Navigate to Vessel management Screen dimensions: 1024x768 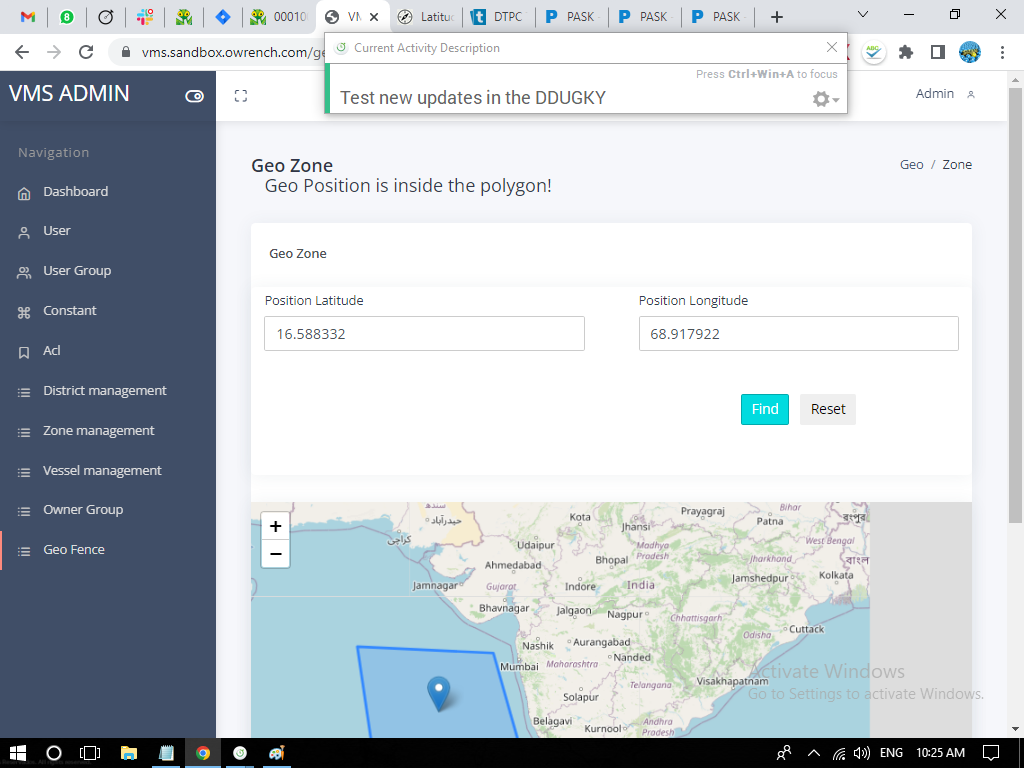tap(102, 471)
